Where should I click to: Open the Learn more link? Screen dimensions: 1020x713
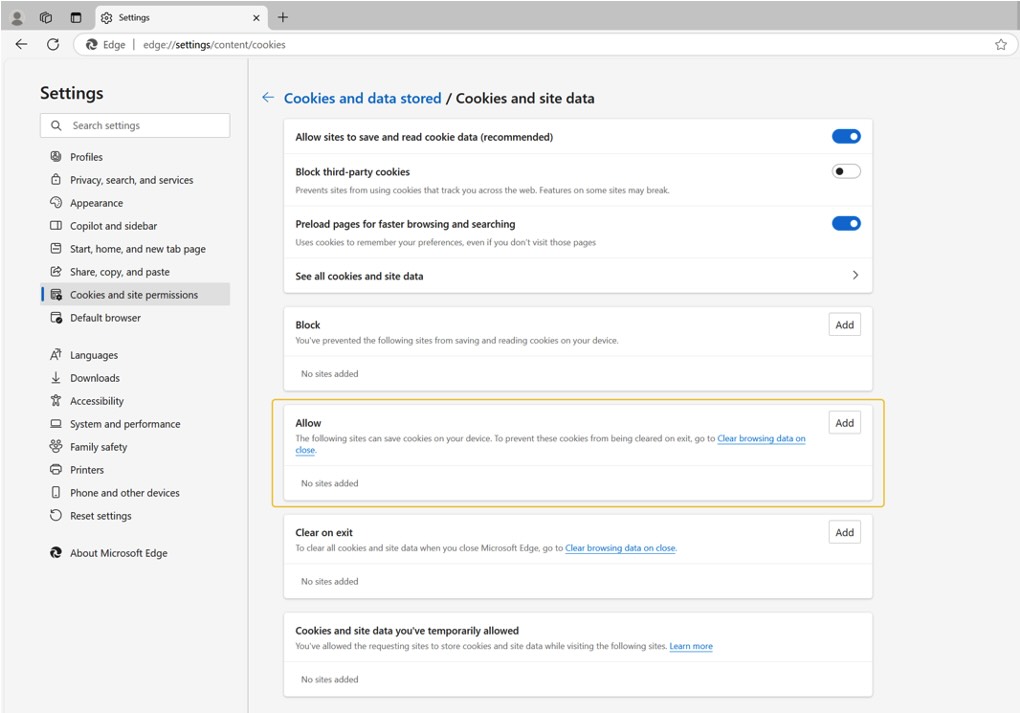click(691, 647)
